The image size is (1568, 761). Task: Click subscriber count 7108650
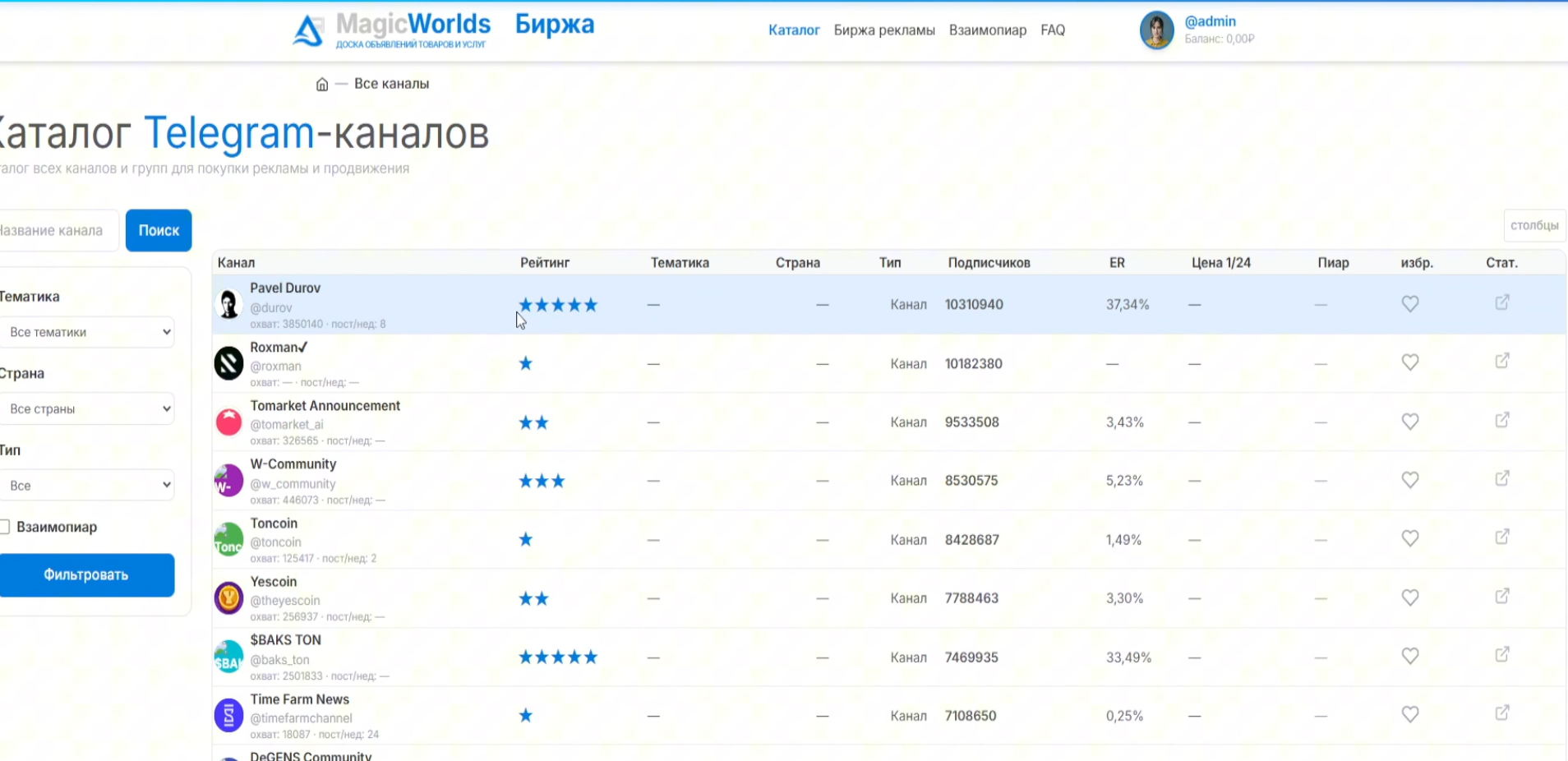[x=971, y=716]
